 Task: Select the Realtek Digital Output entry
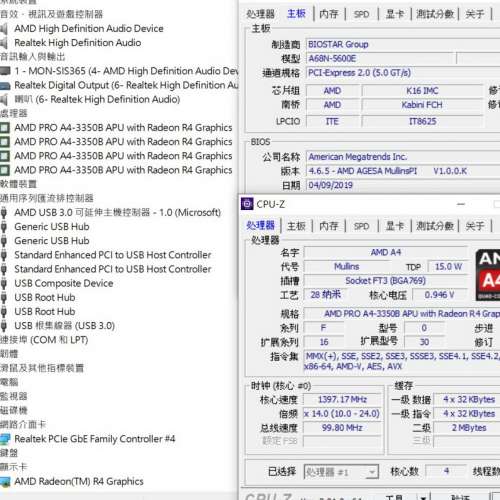coord(126,85)
